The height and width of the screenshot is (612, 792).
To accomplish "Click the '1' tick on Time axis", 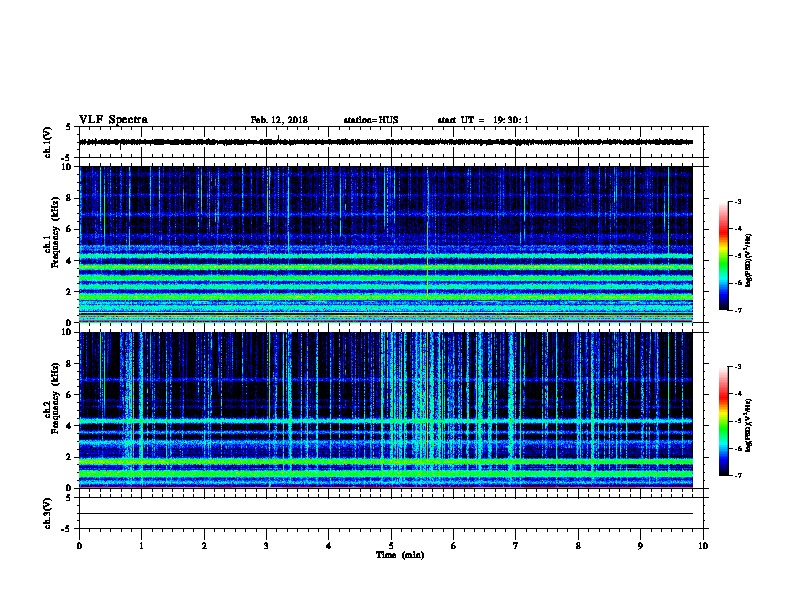I will click(141, 546).
